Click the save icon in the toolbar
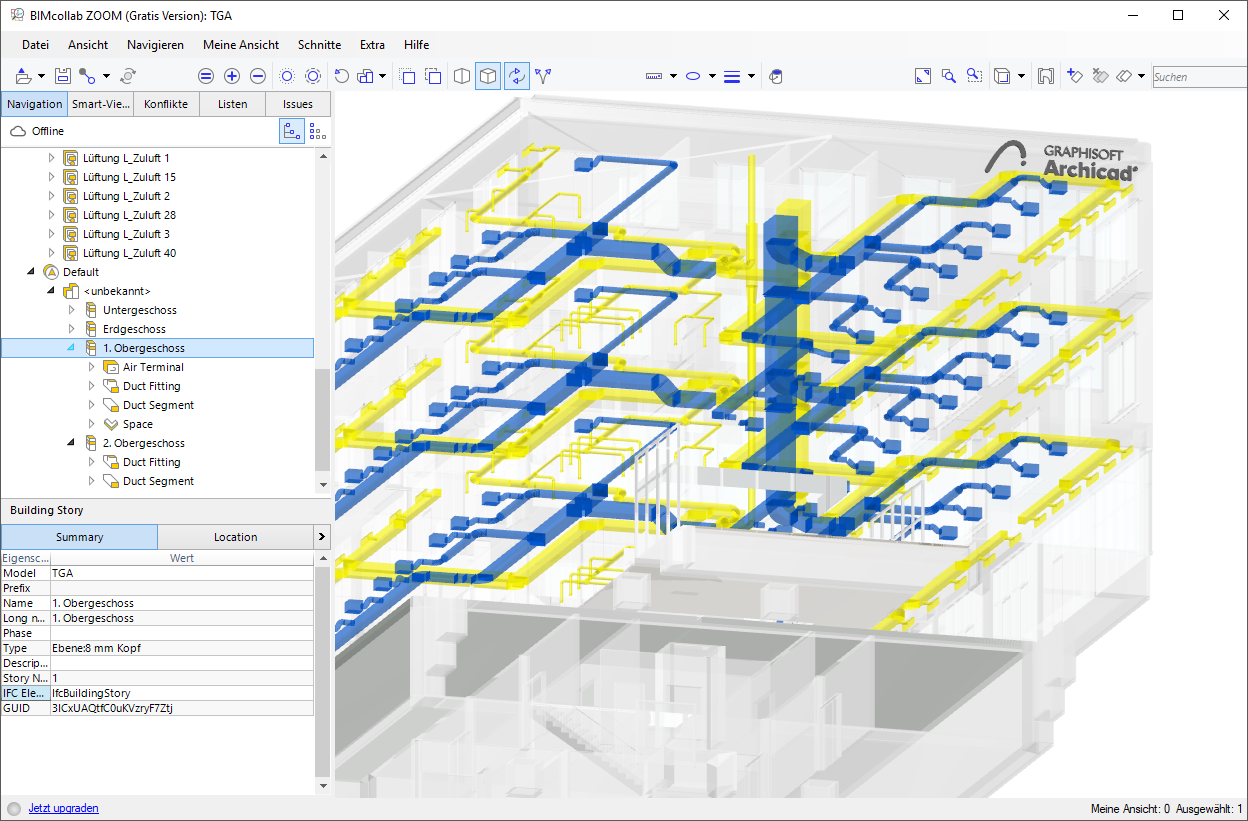 point(62,76)
